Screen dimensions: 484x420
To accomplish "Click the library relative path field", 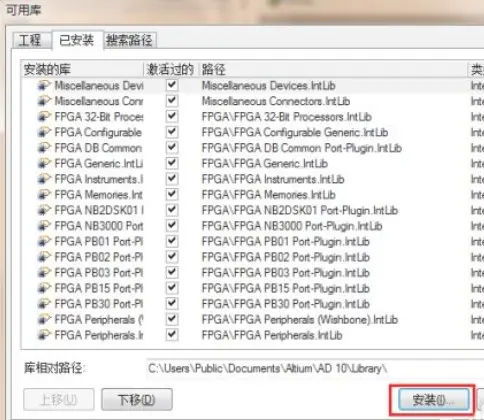I will 315,369.
